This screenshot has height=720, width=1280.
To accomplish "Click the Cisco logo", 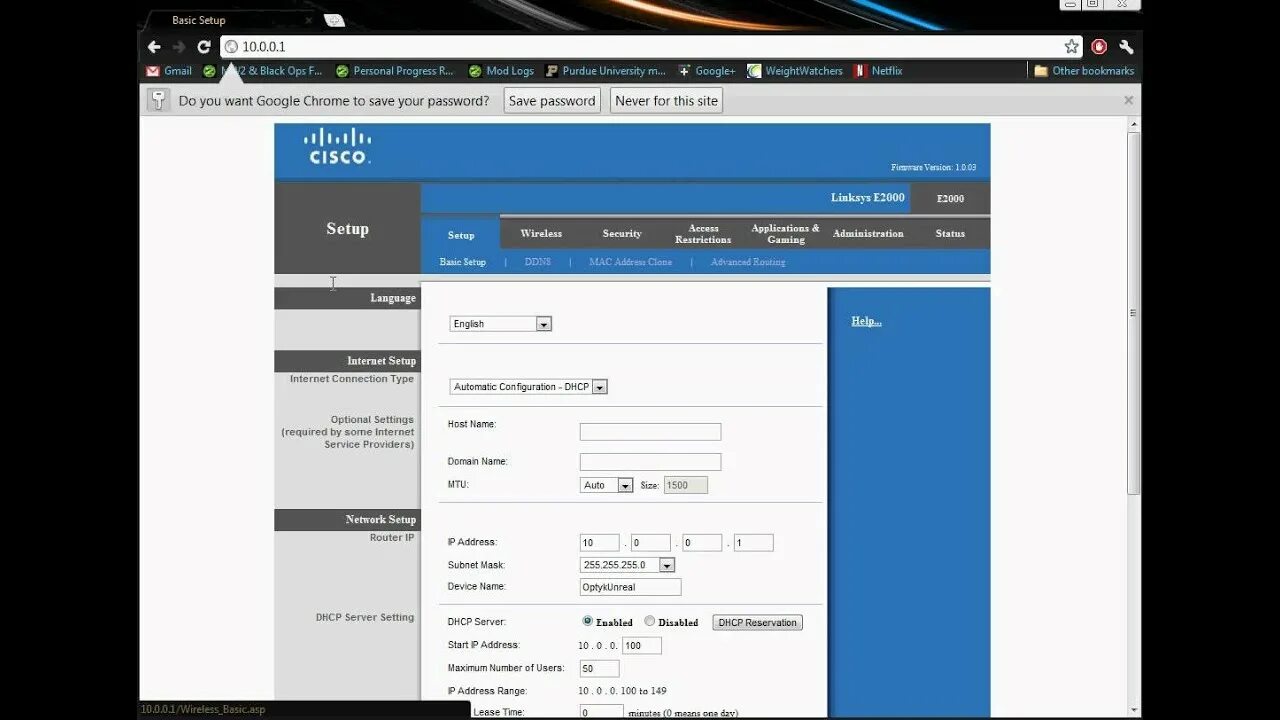I will tap(338, 146).
